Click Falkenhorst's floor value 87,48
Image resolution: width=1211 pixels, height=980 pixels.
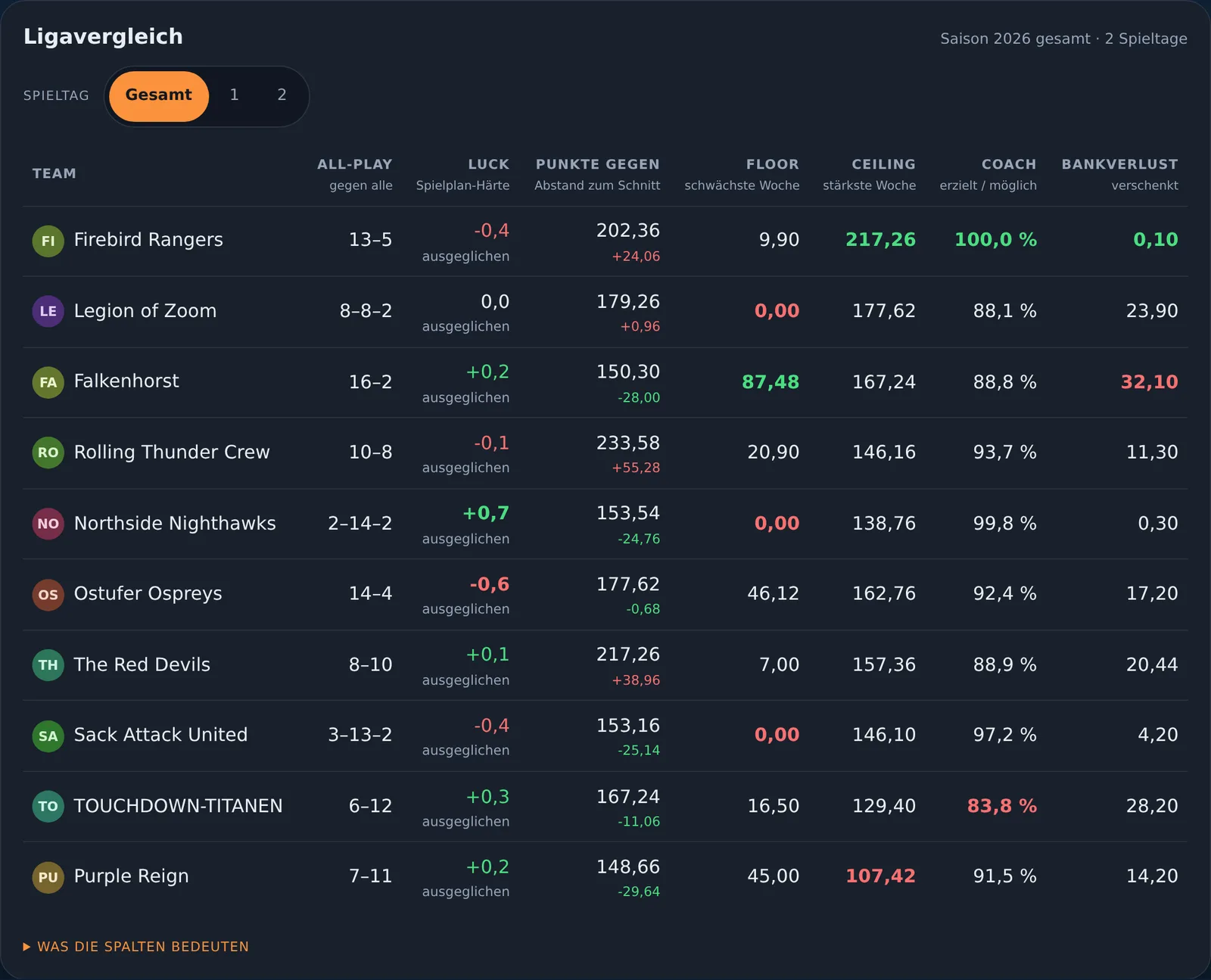tap(770, 382)
